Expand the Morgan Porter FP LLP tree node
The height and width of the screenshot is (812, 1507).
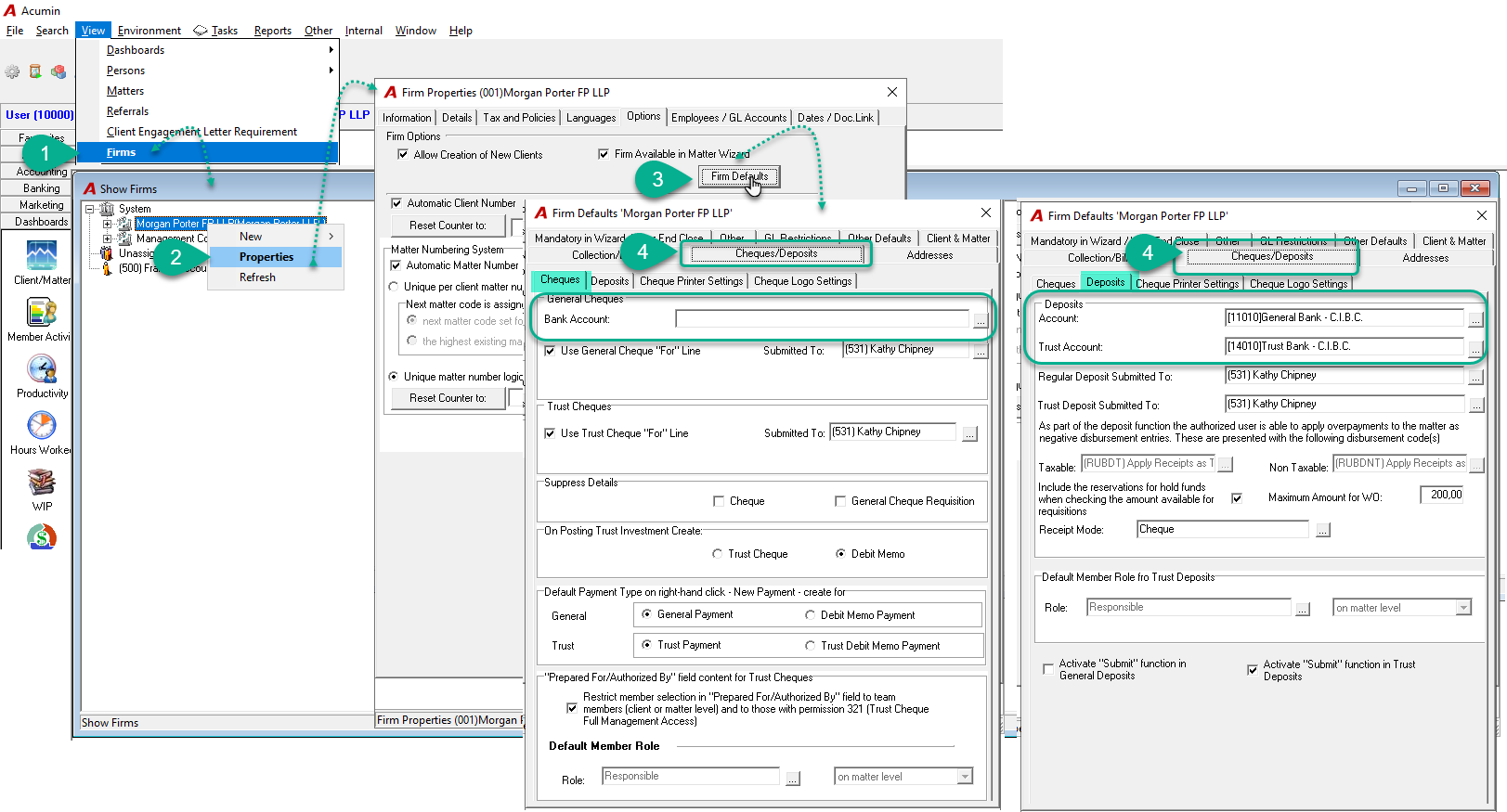(108, 224)
